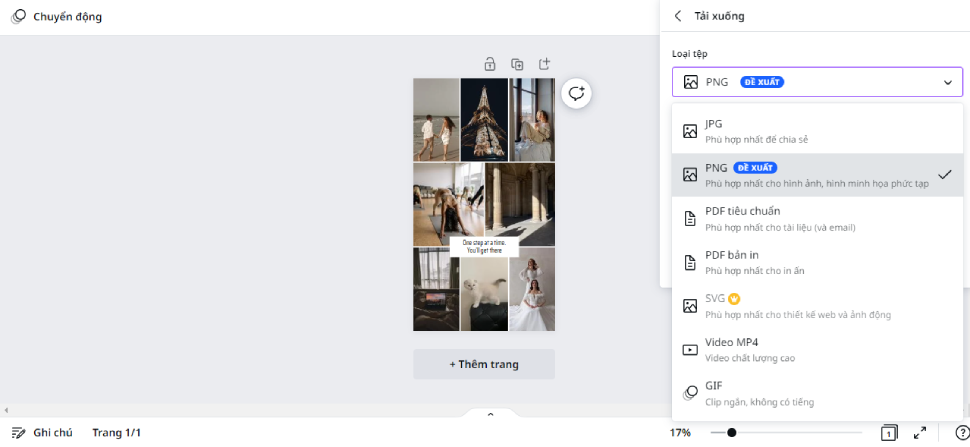Click + Thêm trang button

484,364
